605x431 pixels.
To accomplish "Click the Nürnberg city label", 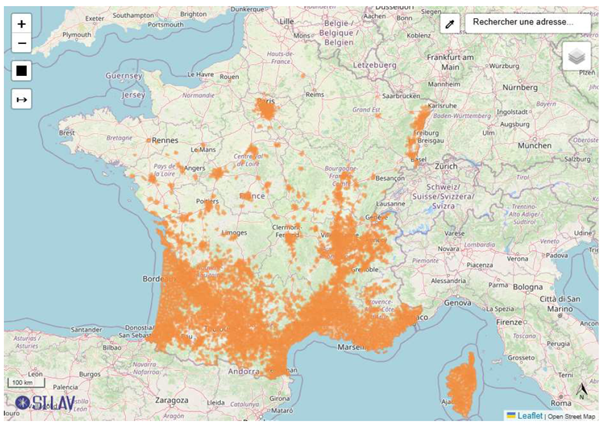I will (x=520, y=88).
